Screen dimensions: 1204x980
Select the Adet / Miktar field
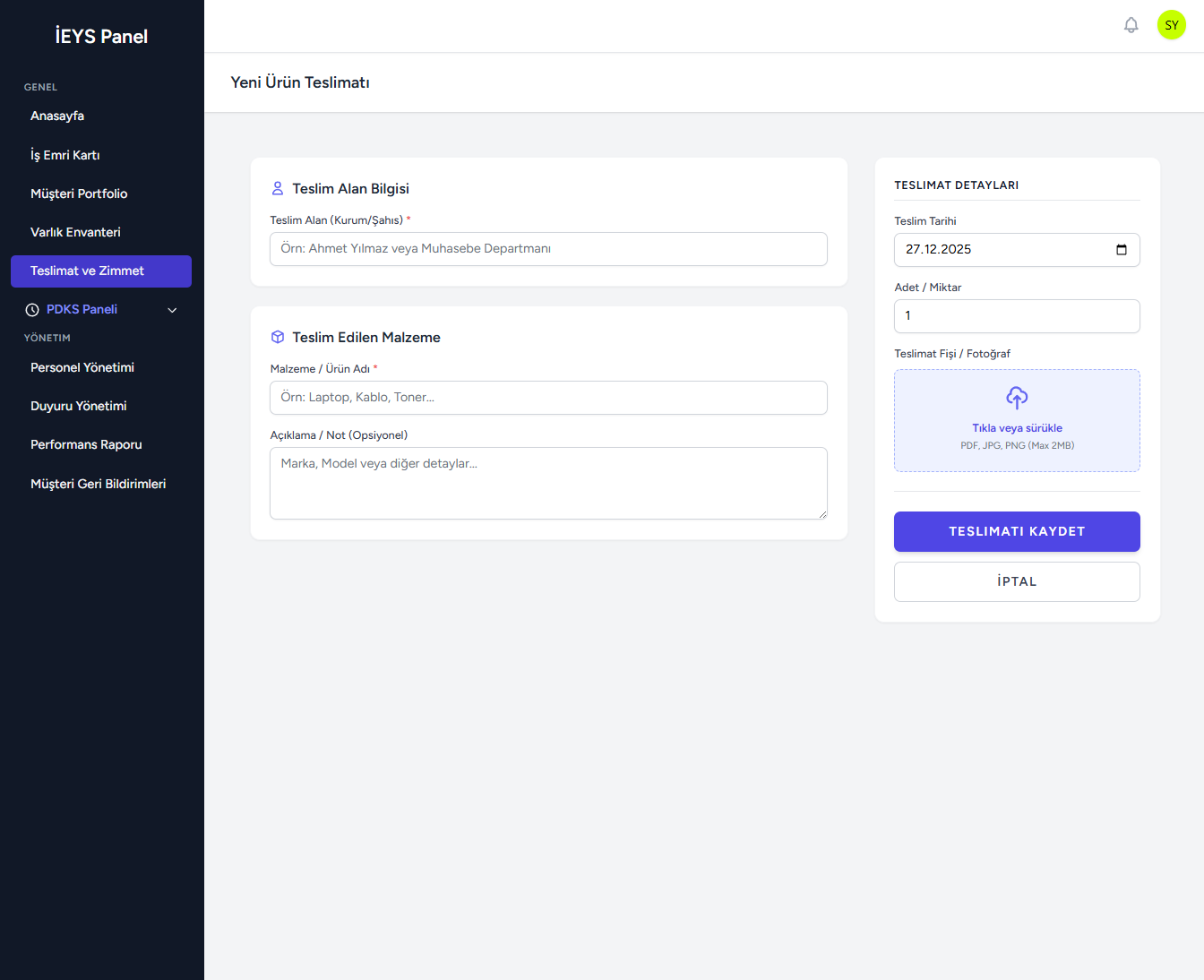click(x=1017, y=316)
